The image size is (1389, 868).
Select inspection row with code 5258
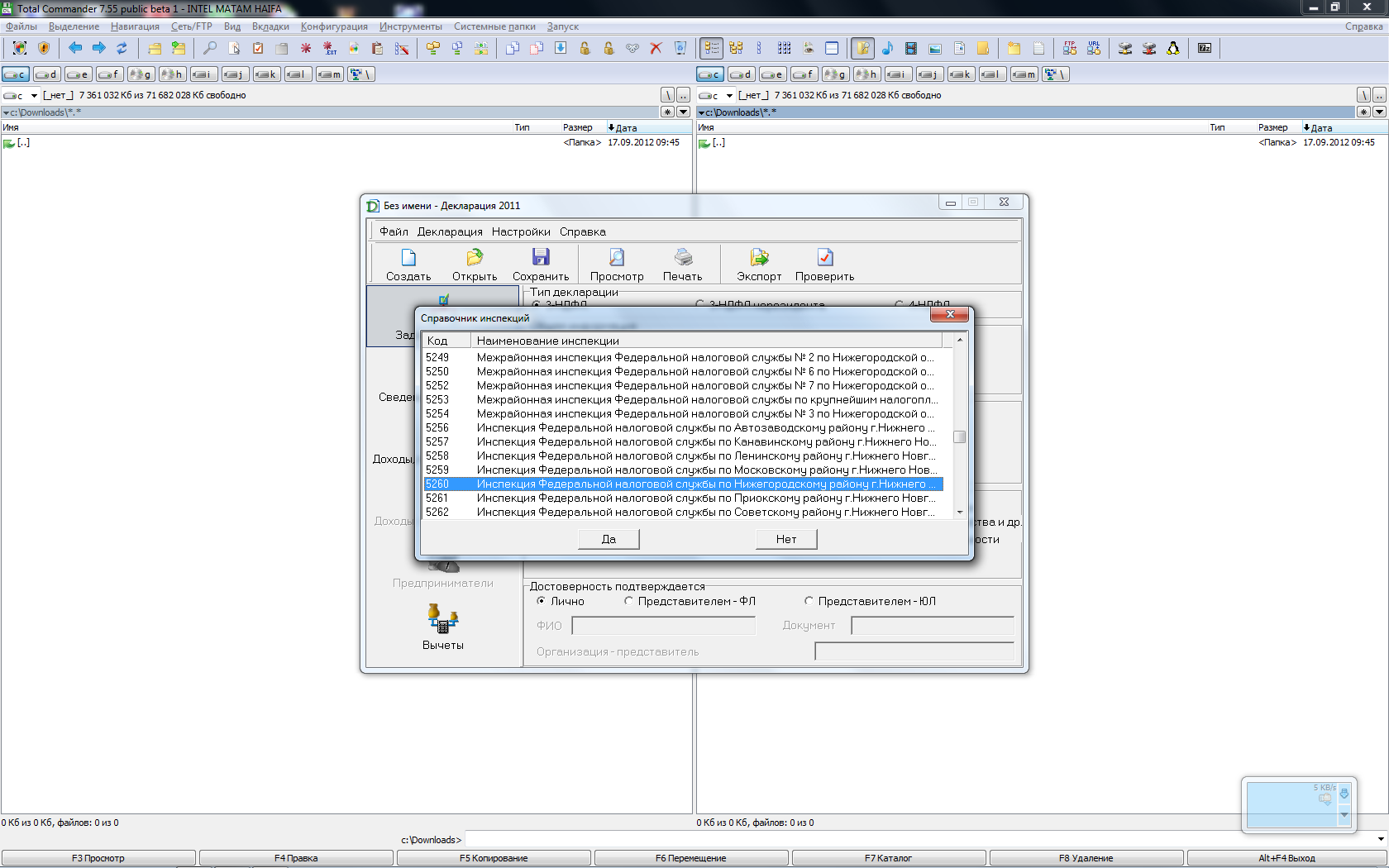click(x=683, y=455)
